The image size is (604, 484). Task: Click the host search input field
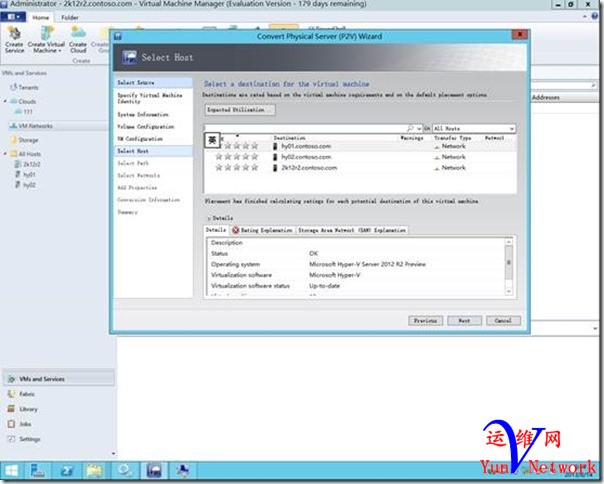click(304, 128)
